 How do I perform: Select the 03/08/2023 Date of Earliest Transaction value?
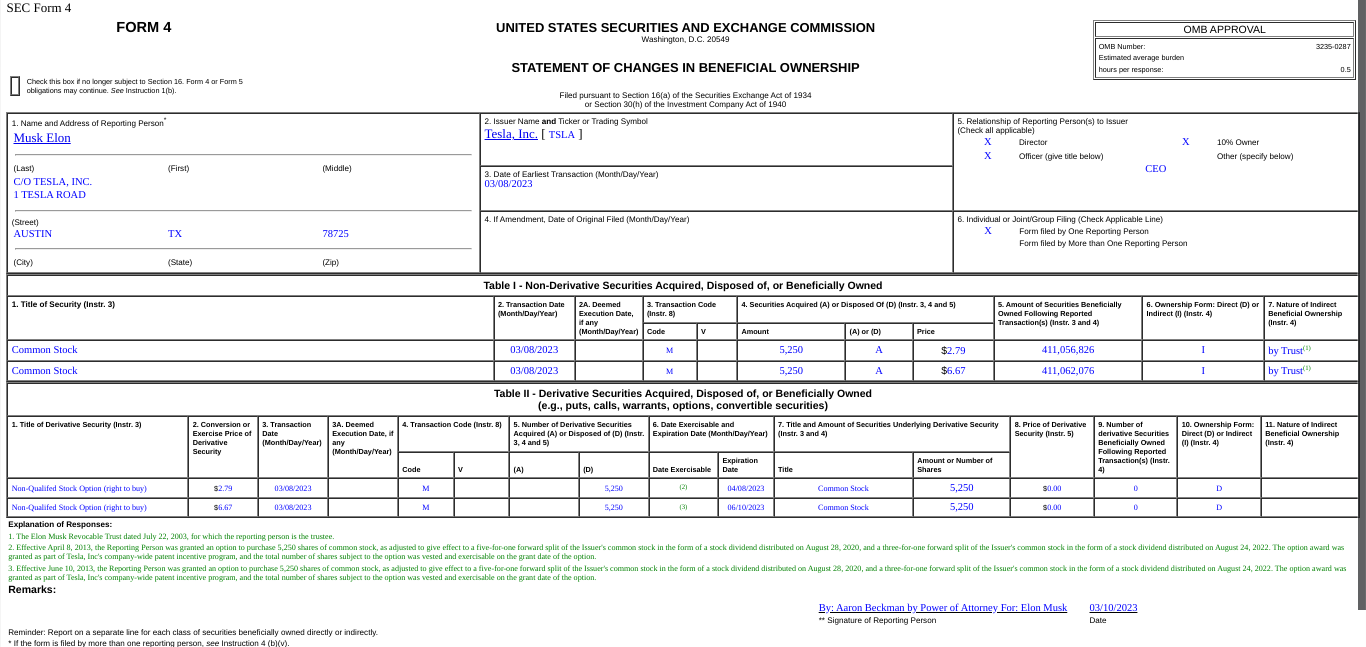point(508,184)
